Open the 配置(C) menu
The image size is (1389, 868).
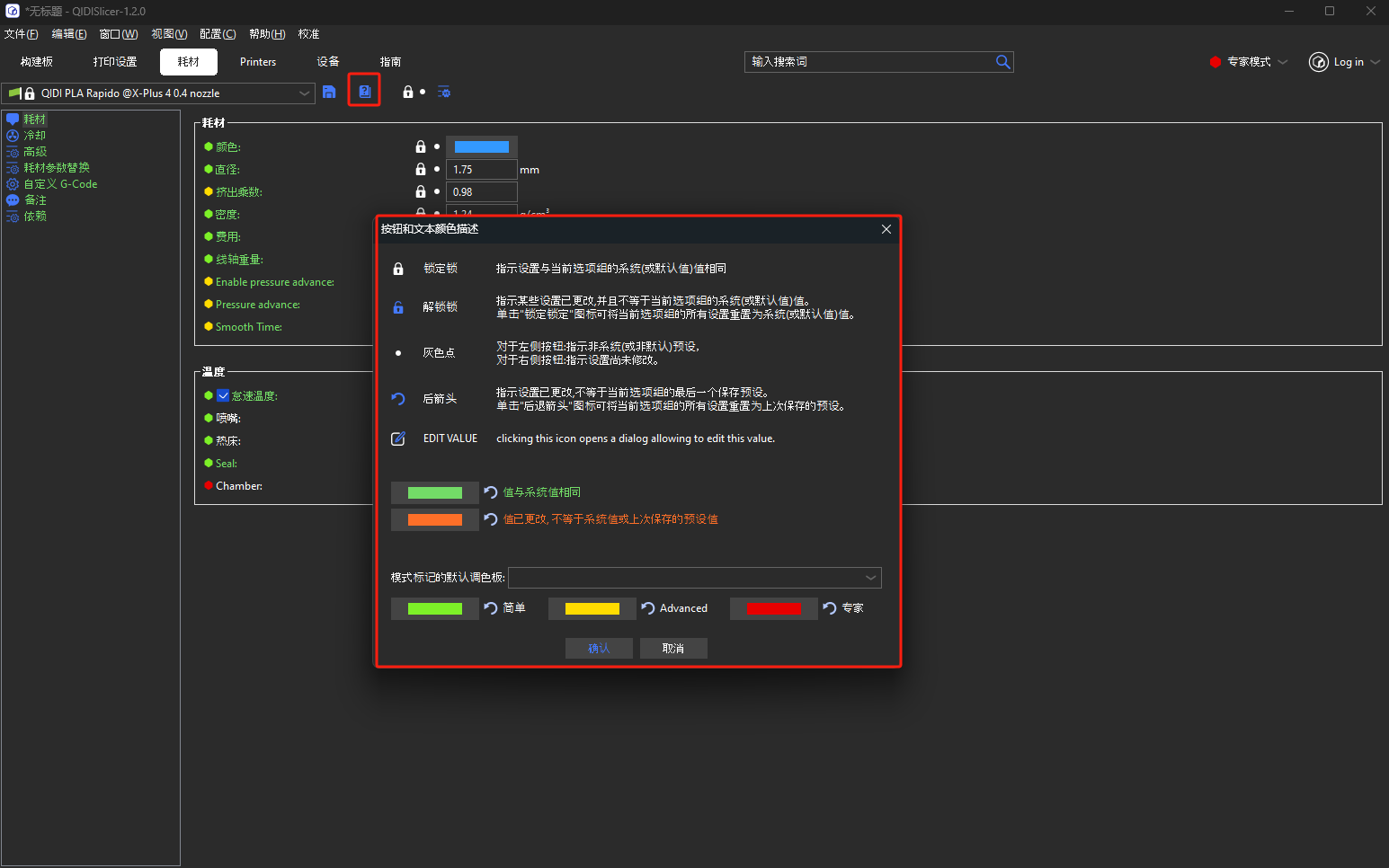218,34
